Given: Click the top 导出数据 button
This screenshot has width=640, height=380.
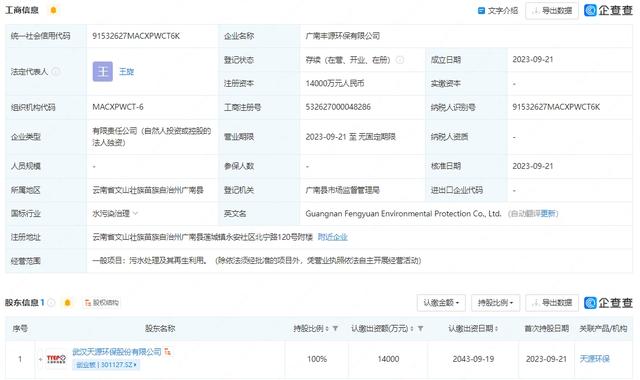Looking at the screenshot, I should tap(552, 11).
